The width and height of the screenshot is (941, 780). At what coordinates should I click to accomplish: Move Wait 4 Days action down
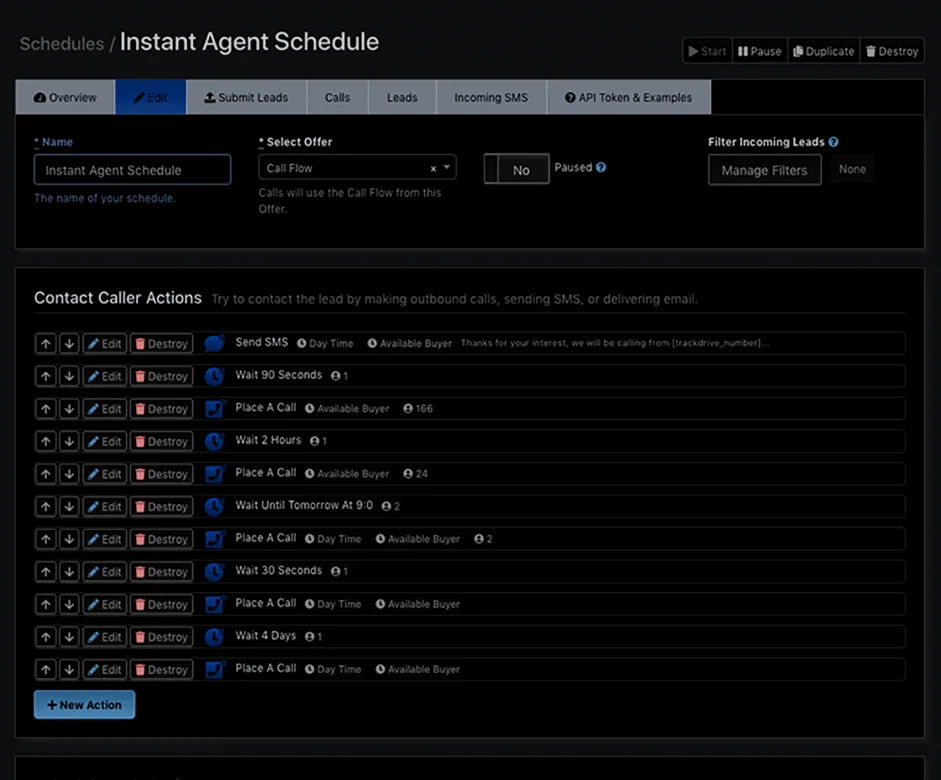pos(69,637)
